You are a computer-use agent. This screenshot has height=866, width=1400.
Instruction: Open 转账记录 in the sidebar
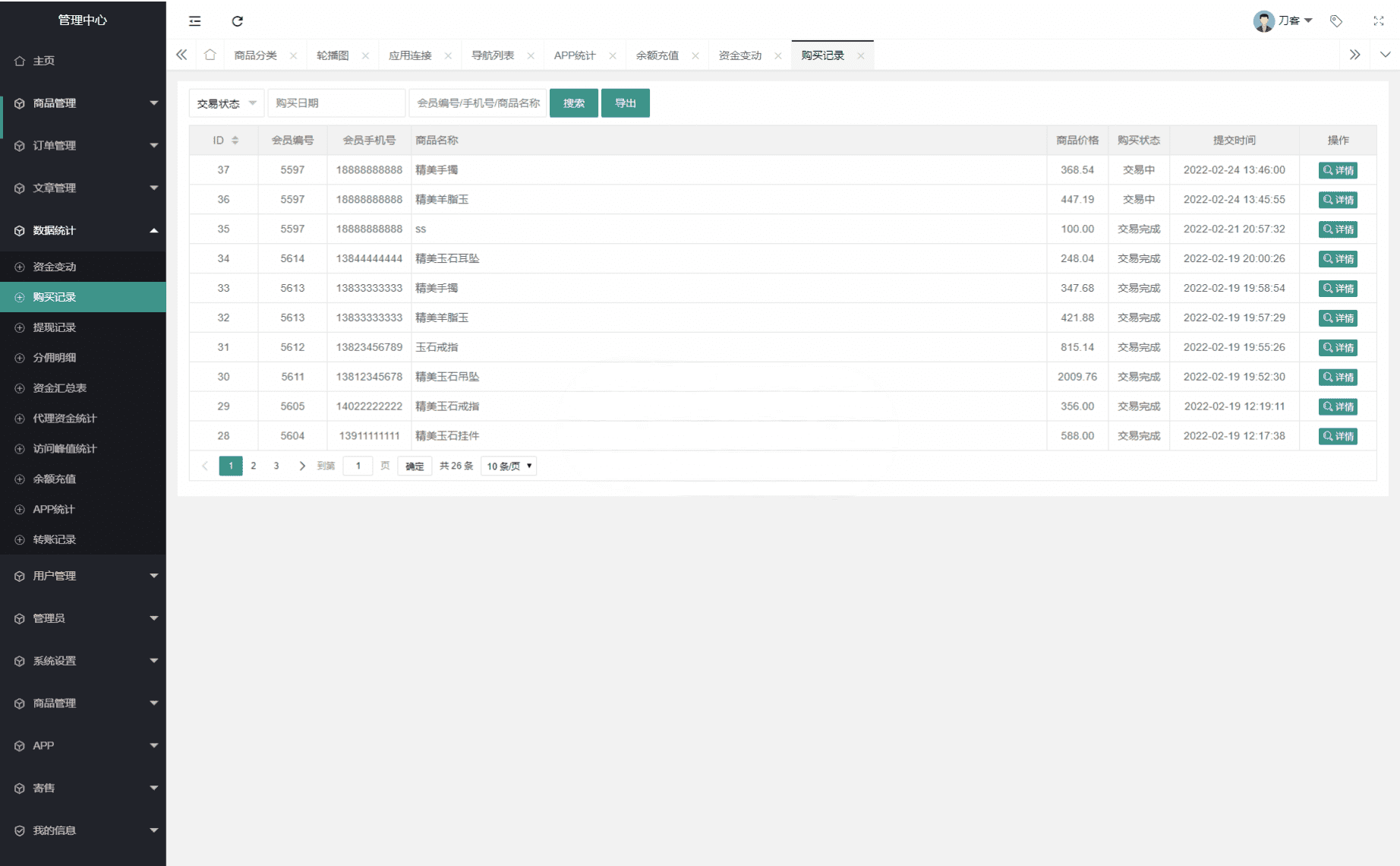(83, 539)
